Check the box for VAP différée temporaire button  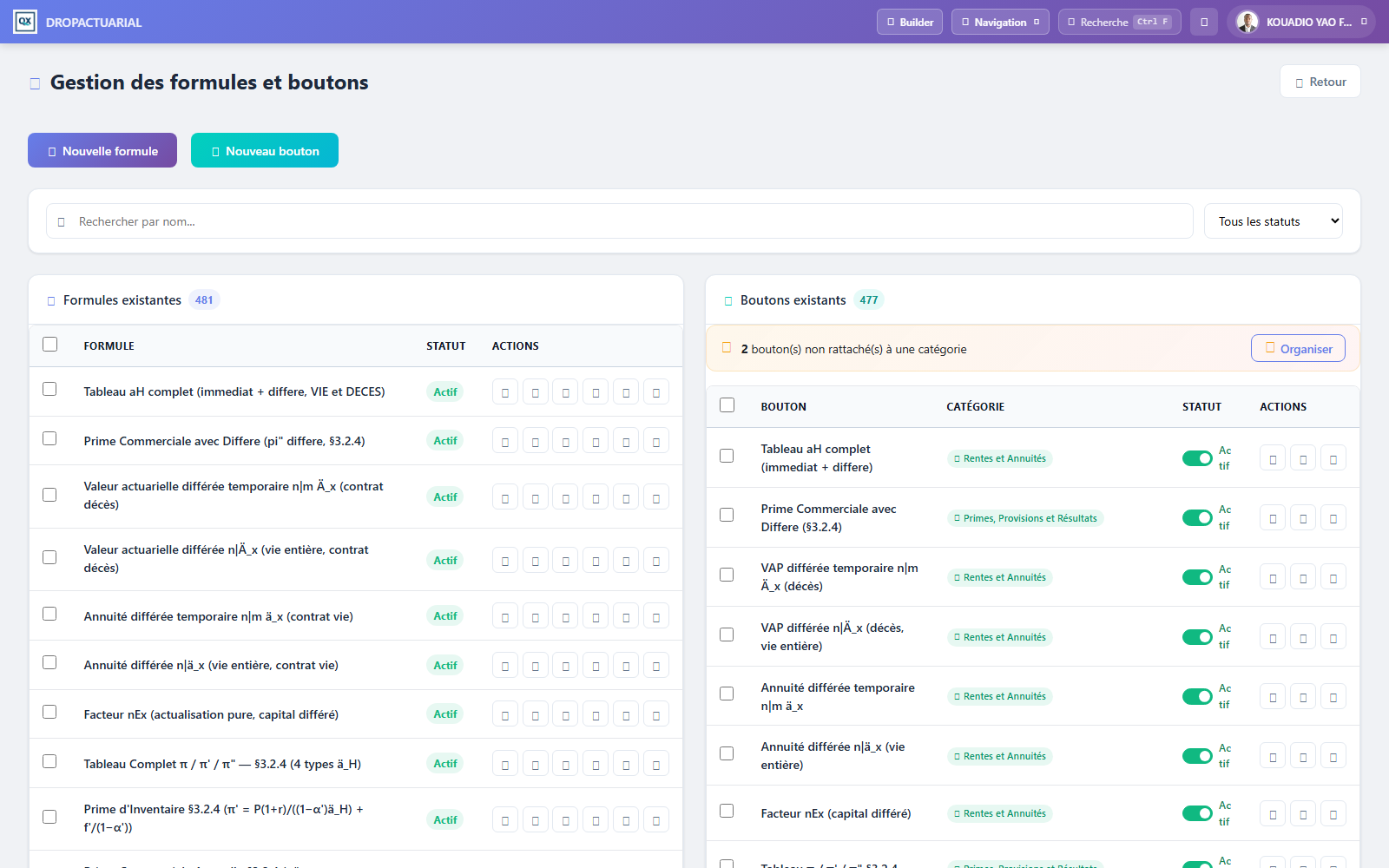pos(727,575)
